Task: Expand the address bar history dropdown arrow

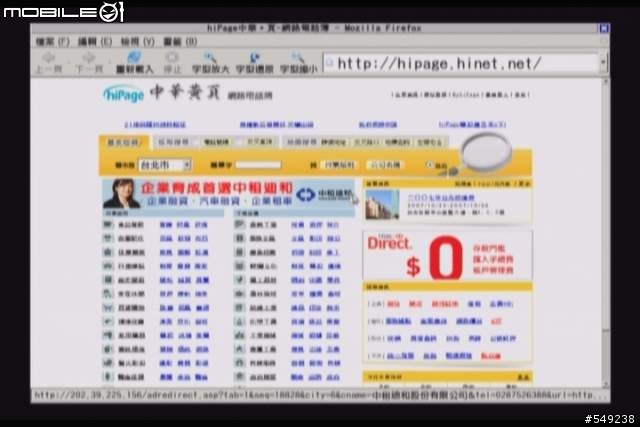Action: click(603, 63)
